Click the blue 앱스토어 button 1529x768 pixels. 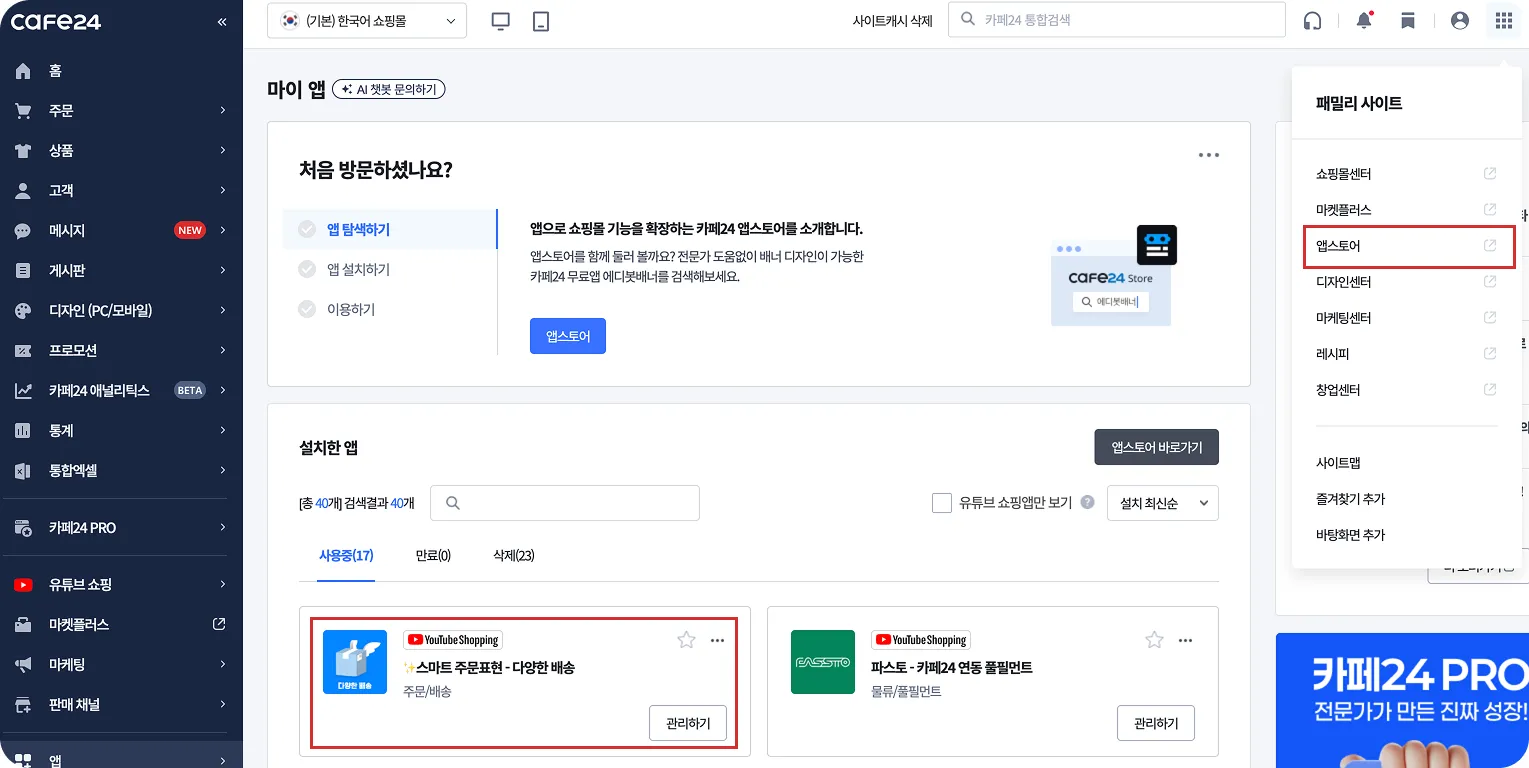pyautogui.click(x=568, y=336)
